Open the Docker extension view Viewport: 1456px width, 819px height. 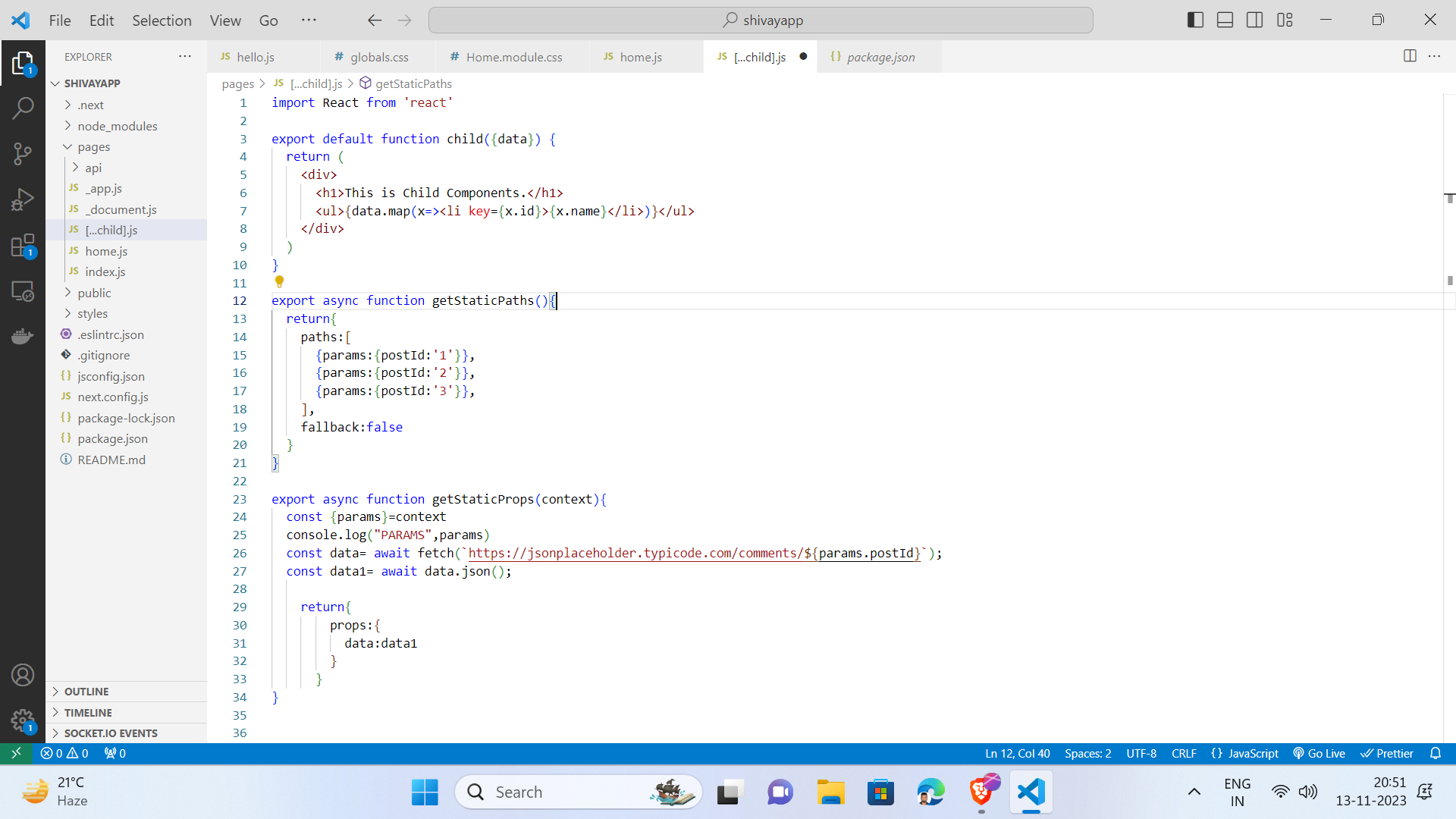[24, 336]
